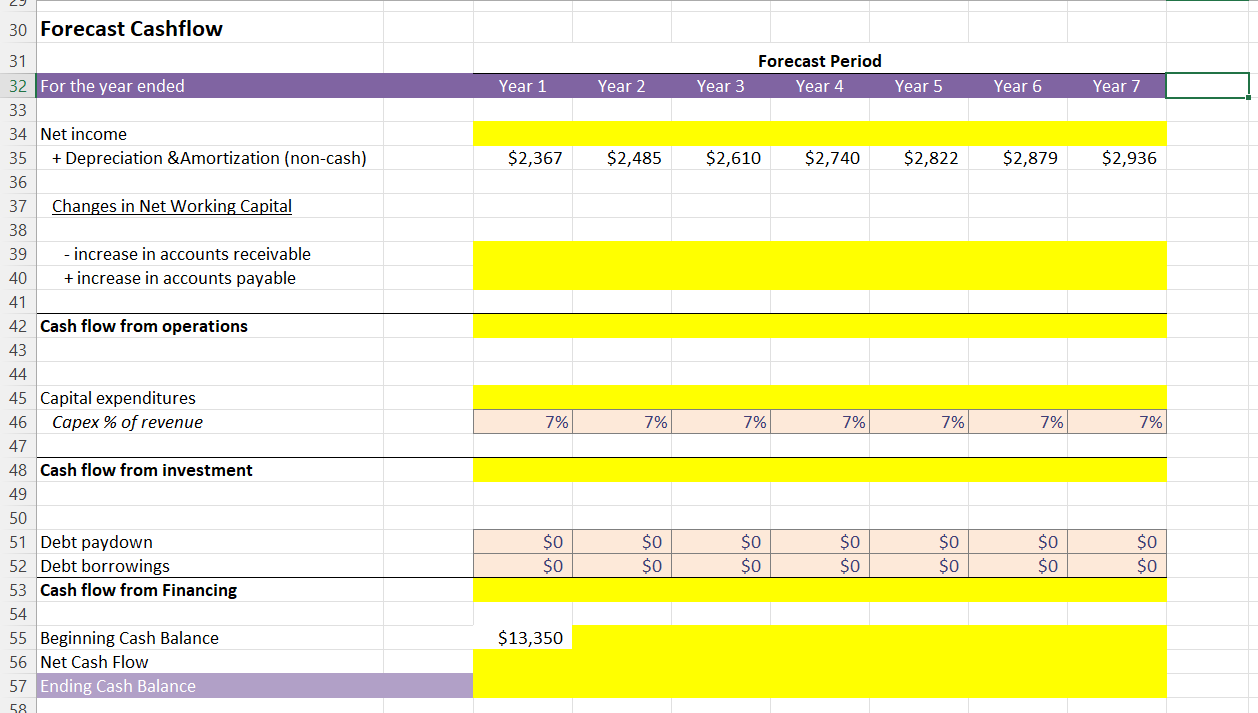
Task: Click Year 3 Debt borrowings $0 cell
Action: pyautogui.click(x=720, y=566)
